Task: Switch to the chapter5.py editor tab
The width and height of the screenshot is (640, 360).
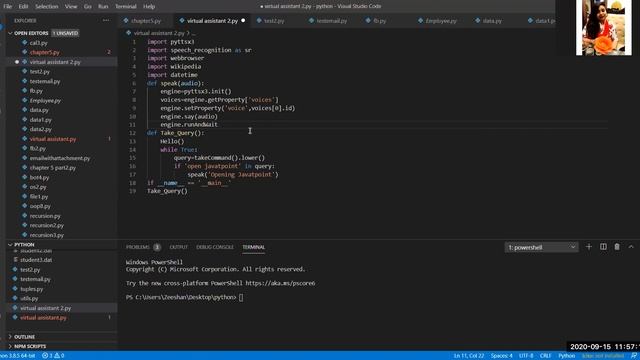Action: tap(145, 20)
